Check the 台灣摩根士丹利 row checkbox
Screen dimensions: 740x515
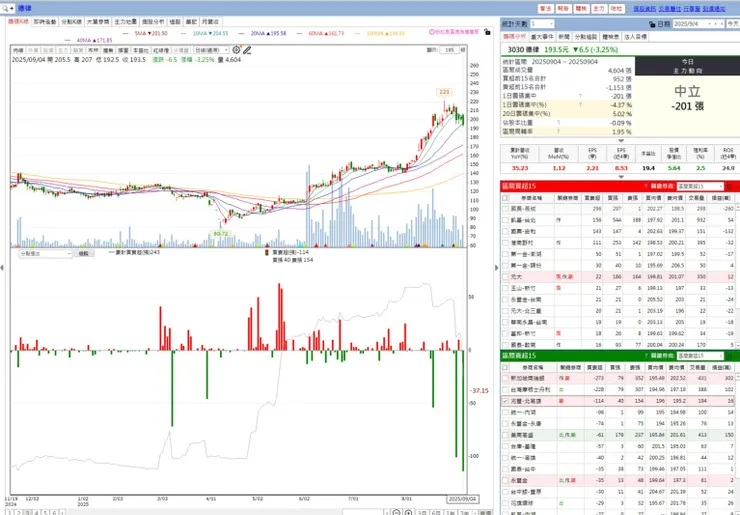(505, 390)
